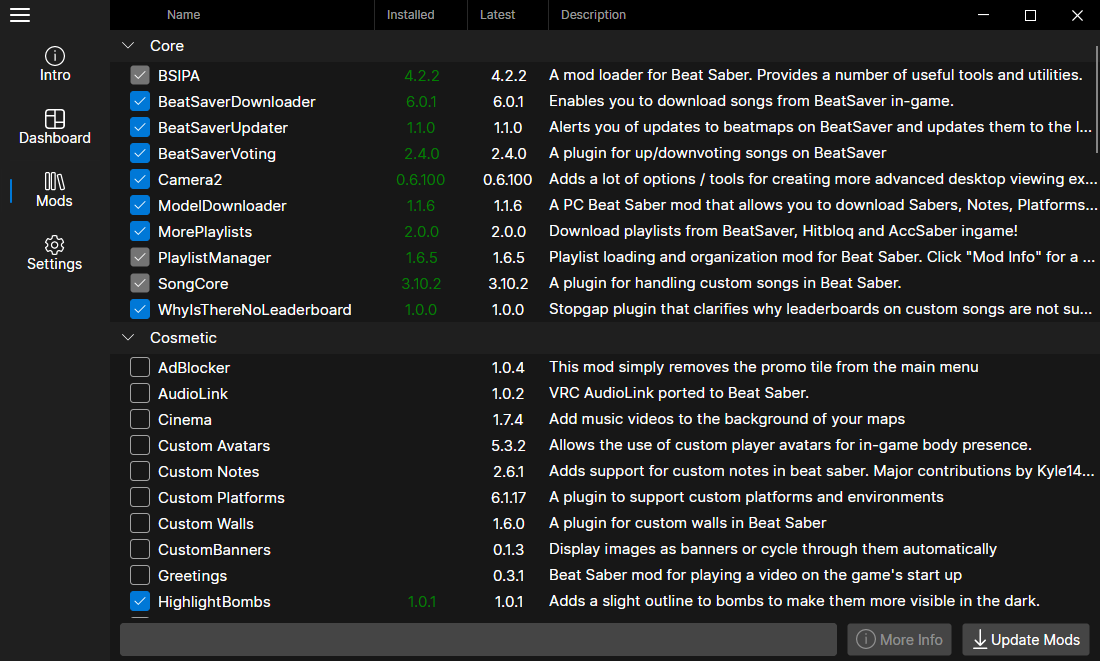This screenshot has height=661, width=1100.
Task: Uncheck the Camera2 mod
Action: click(140, 179)
